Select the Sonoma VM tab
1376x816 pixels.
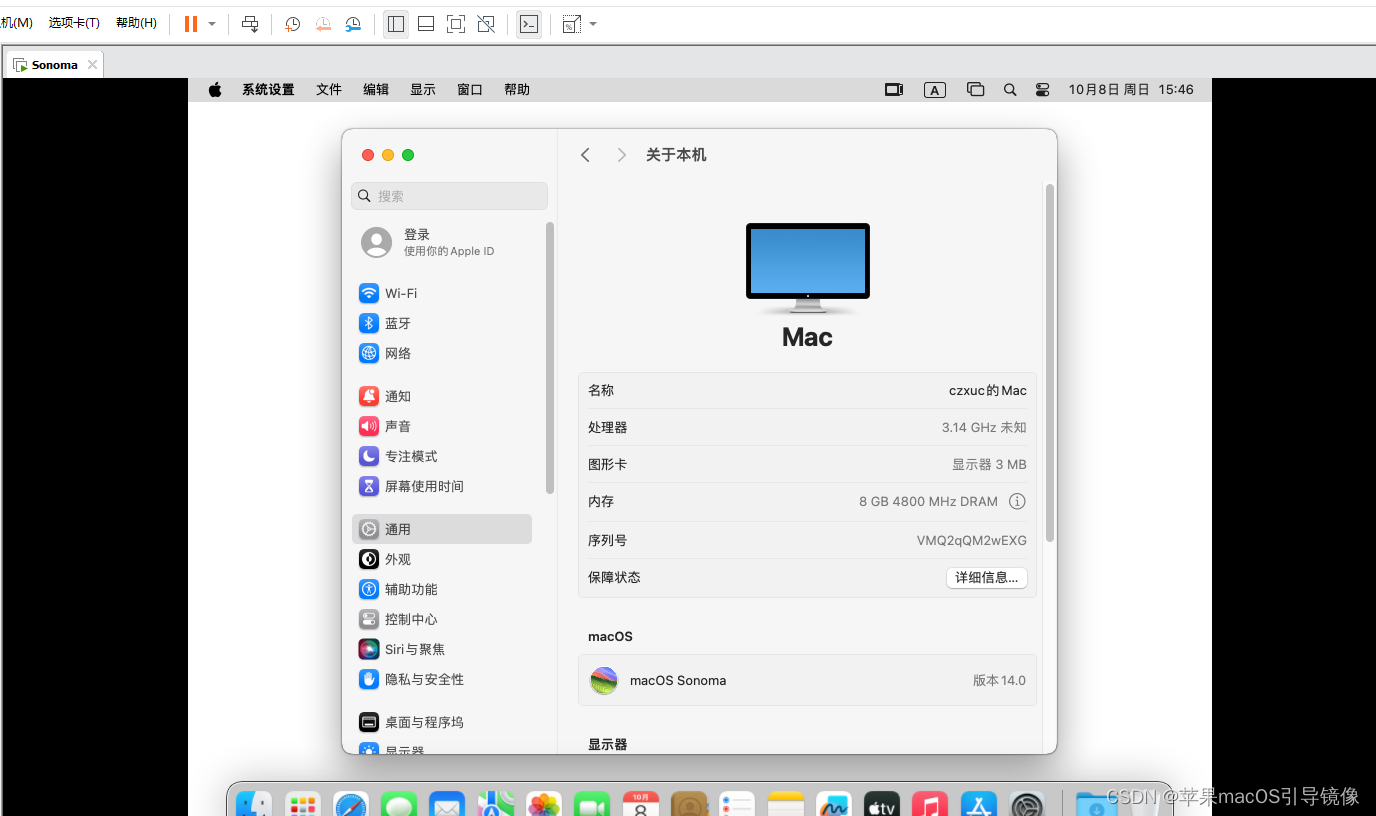tap(54, 65)
